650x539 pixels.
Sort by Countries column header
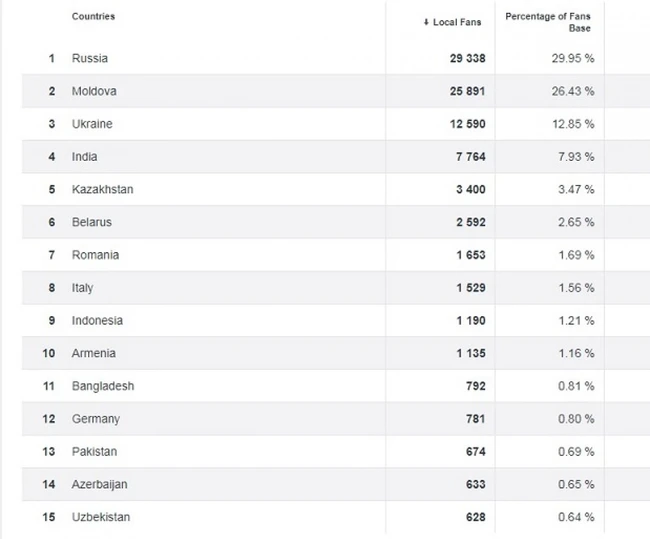coord(93,17)
